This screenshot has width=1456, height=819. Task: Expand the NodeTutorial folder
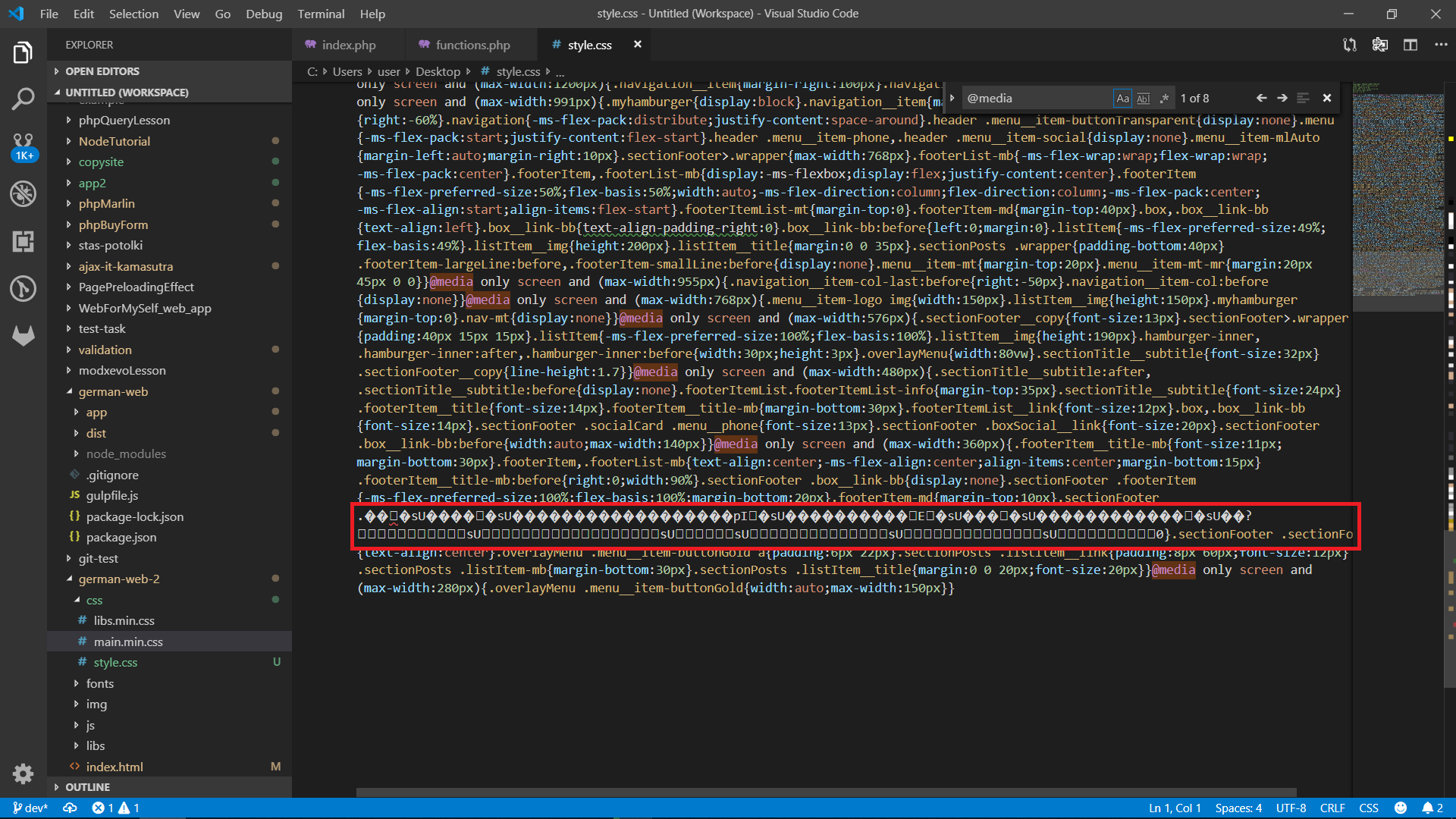(x=170, y=141)
